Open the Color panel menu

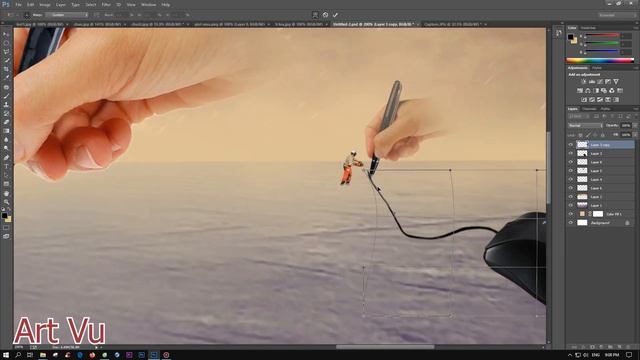click(x=636, y=28)
